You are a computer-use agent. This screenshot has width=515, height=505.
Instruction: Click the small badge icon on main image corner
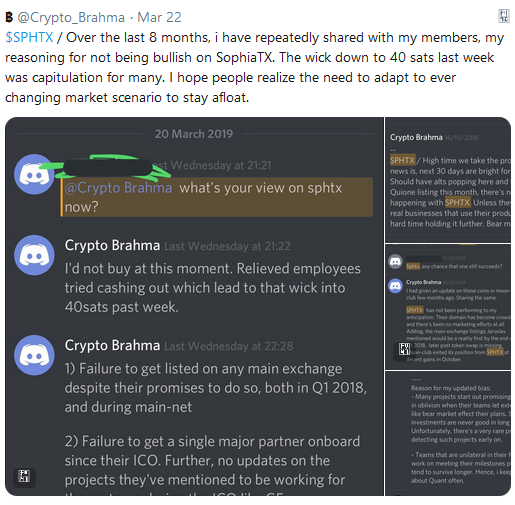tap(24, 476)
